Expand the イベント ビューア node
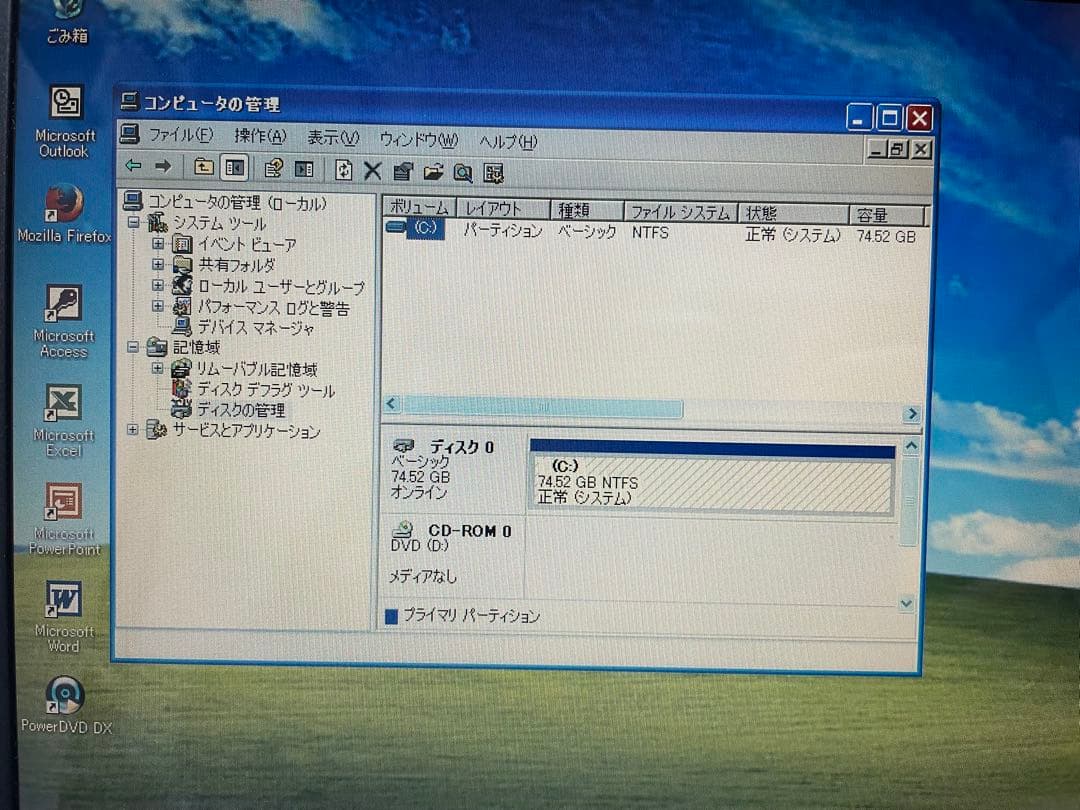Image resolution: width=1080 pixels, height=810 pixels. point(157,245)
